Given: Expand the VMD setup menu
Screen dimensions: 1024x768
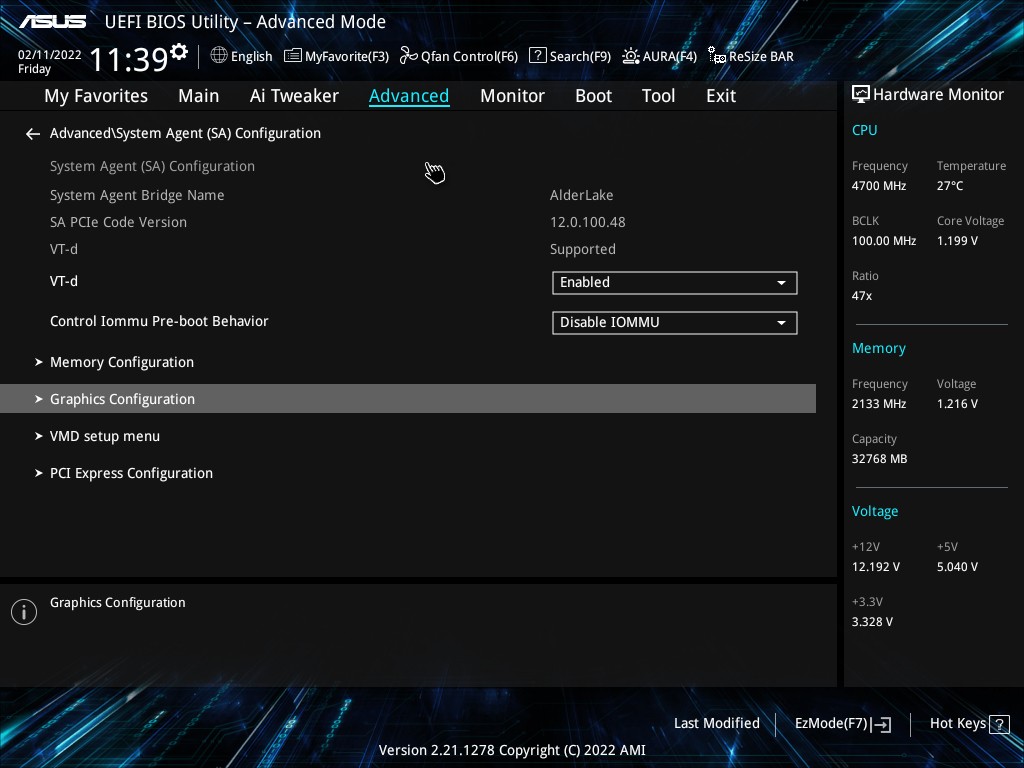Looking at the screenshot, I should 105,436.
